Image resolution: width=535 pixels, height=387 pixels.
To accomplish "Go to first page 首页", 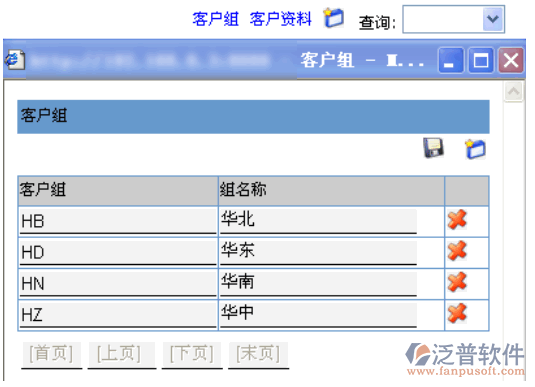I will (51, 354).
